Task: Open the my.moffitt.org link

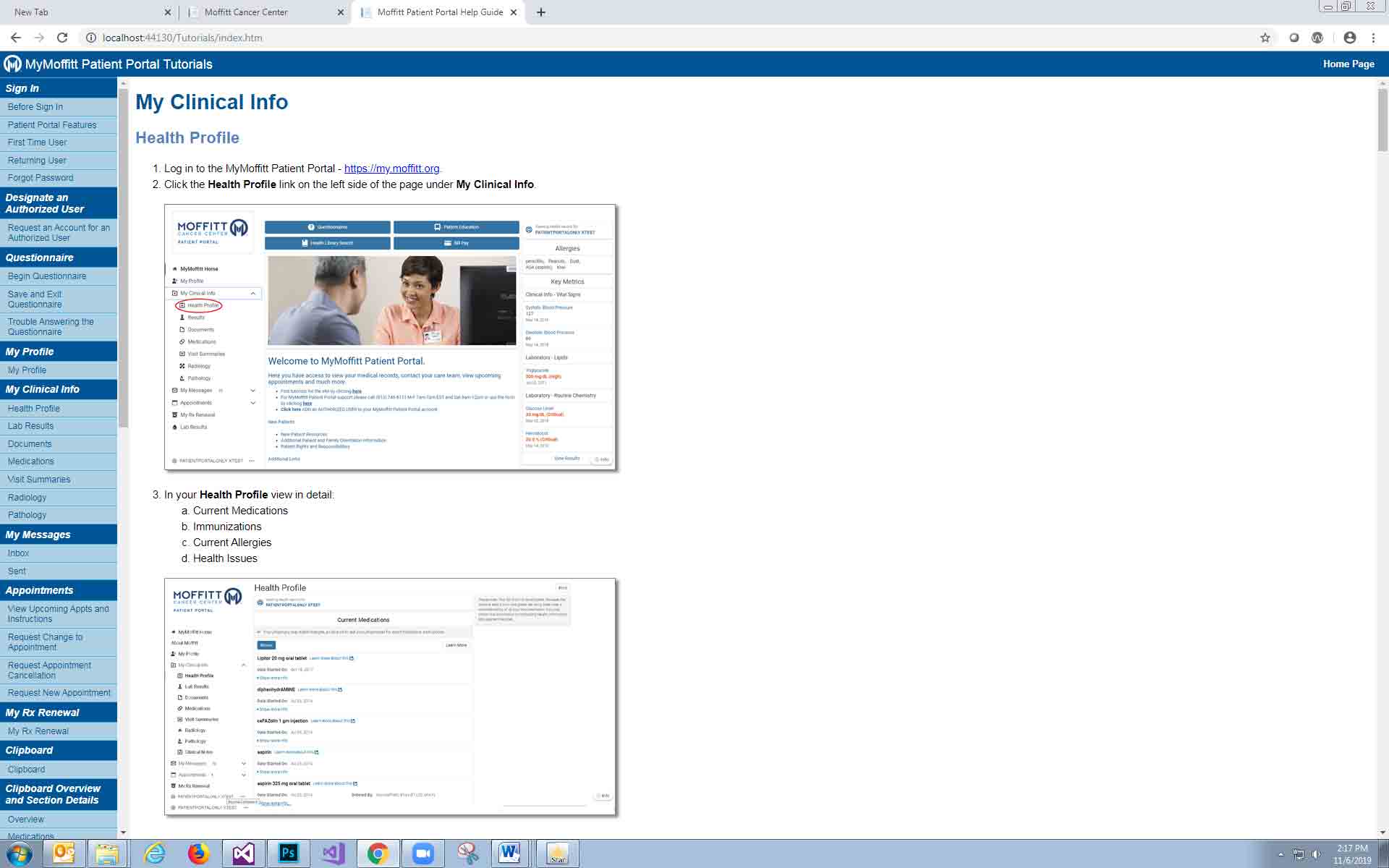Action: click(x=391, y=169)
